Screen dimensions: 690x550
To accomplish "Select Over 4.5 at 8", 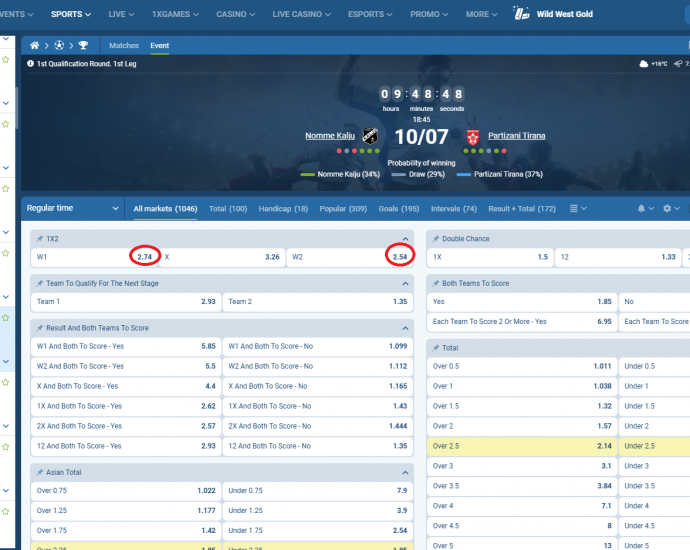I will (522, 526).
